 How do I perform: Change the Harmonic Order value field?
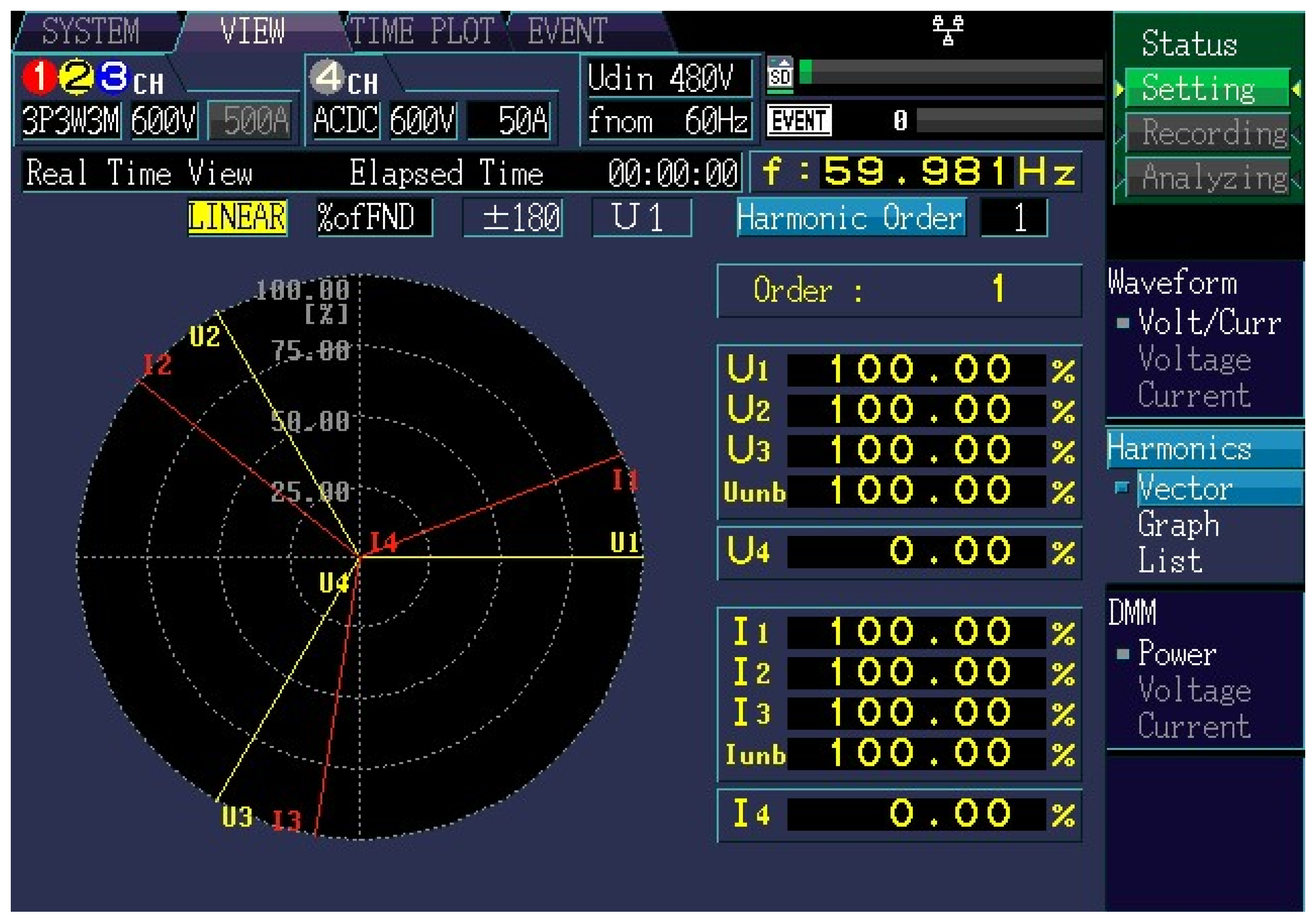click(x=1014, y=217)
